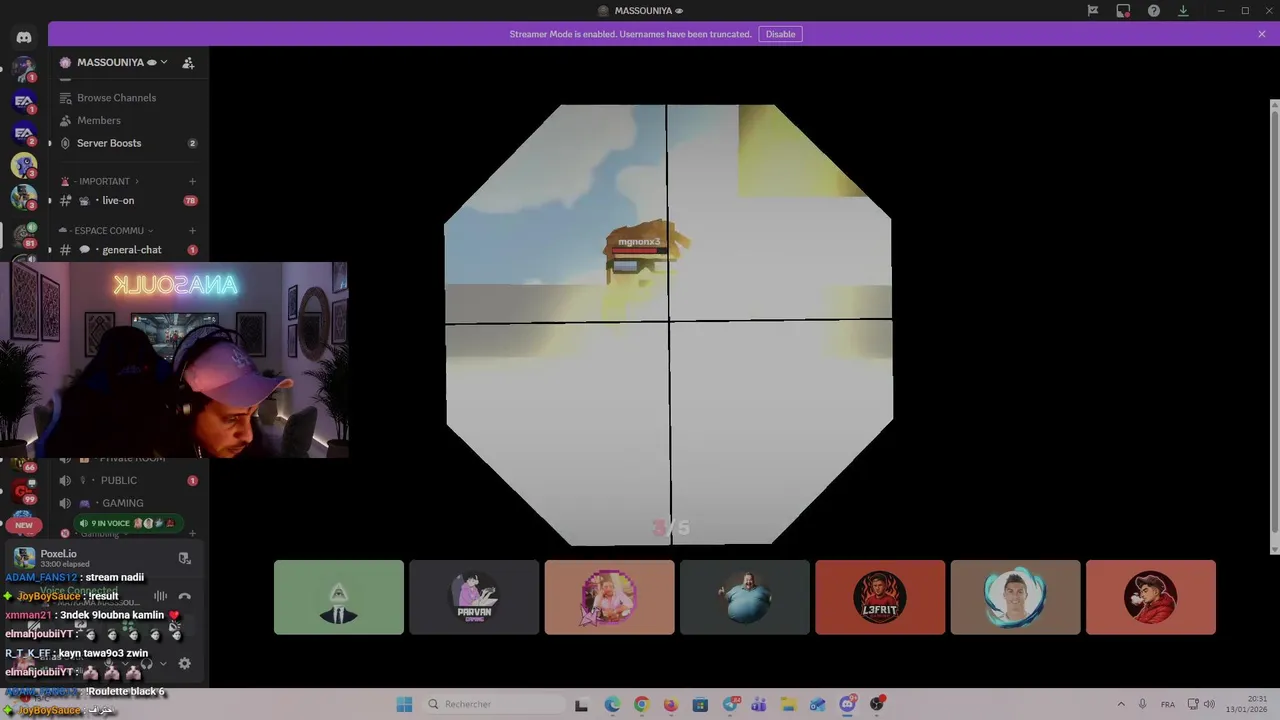This screenshot has width=1280, height=720.
Task: Disconnect from voice with hang-up icon
Action: pyautogui.click(x=184, y=596)
